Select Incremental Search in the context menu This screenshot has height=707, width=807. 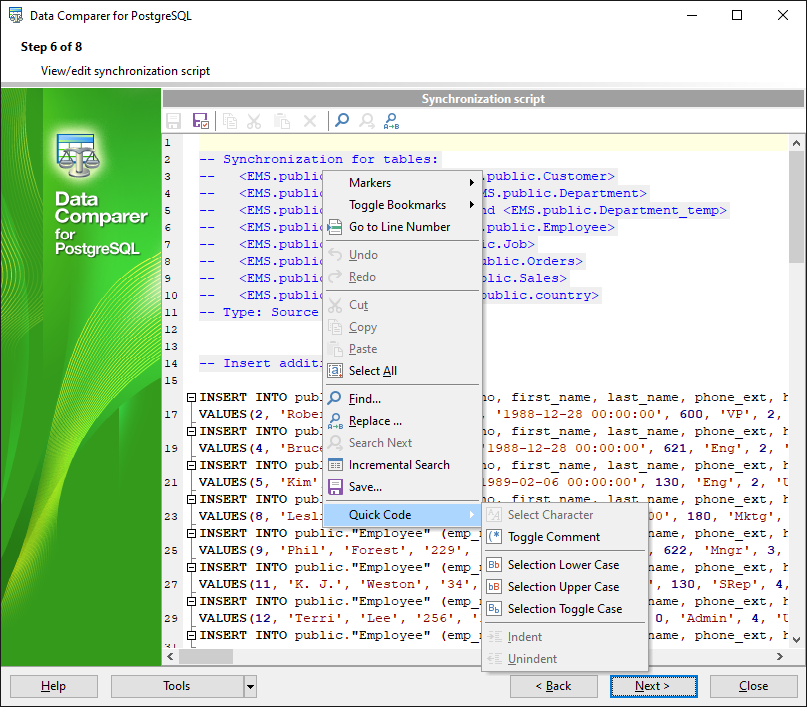click(x=399, y=465)
